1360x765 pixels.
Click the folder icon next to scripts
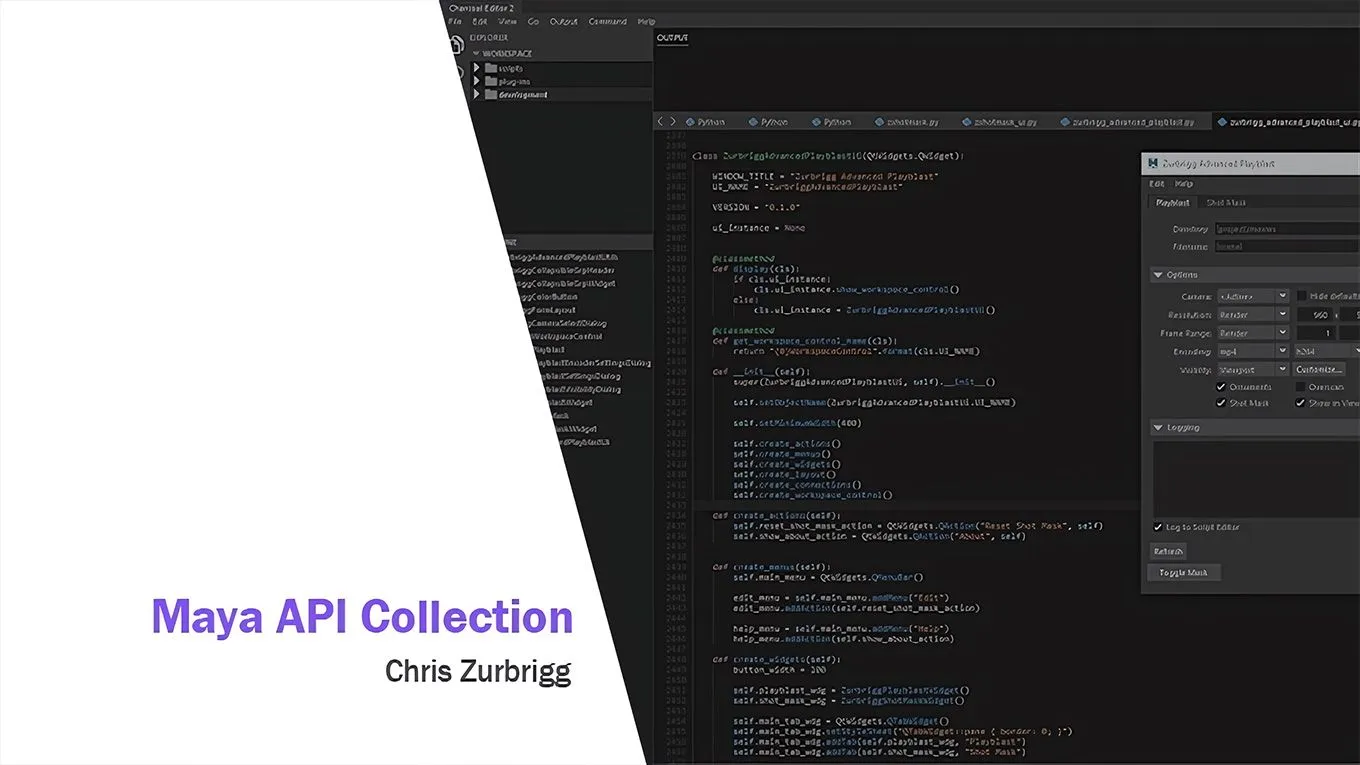coord(490,68)
